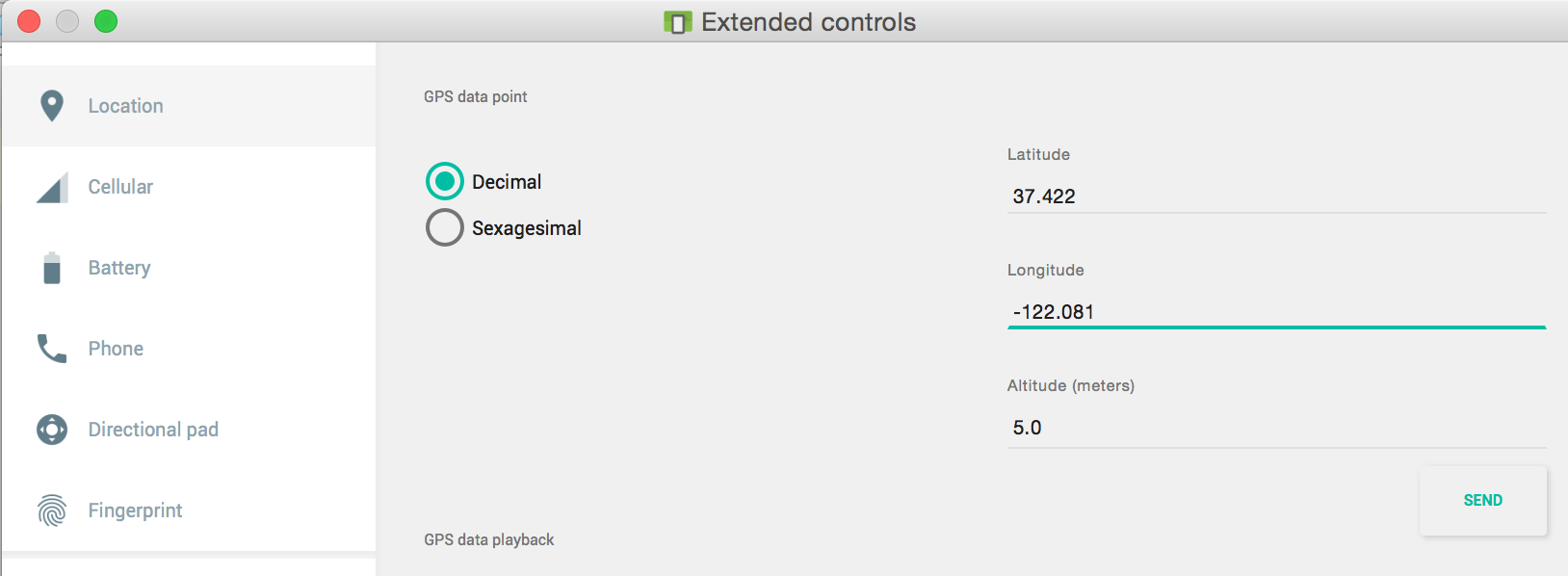Click the emulator icon in title bar

[678, 21]
